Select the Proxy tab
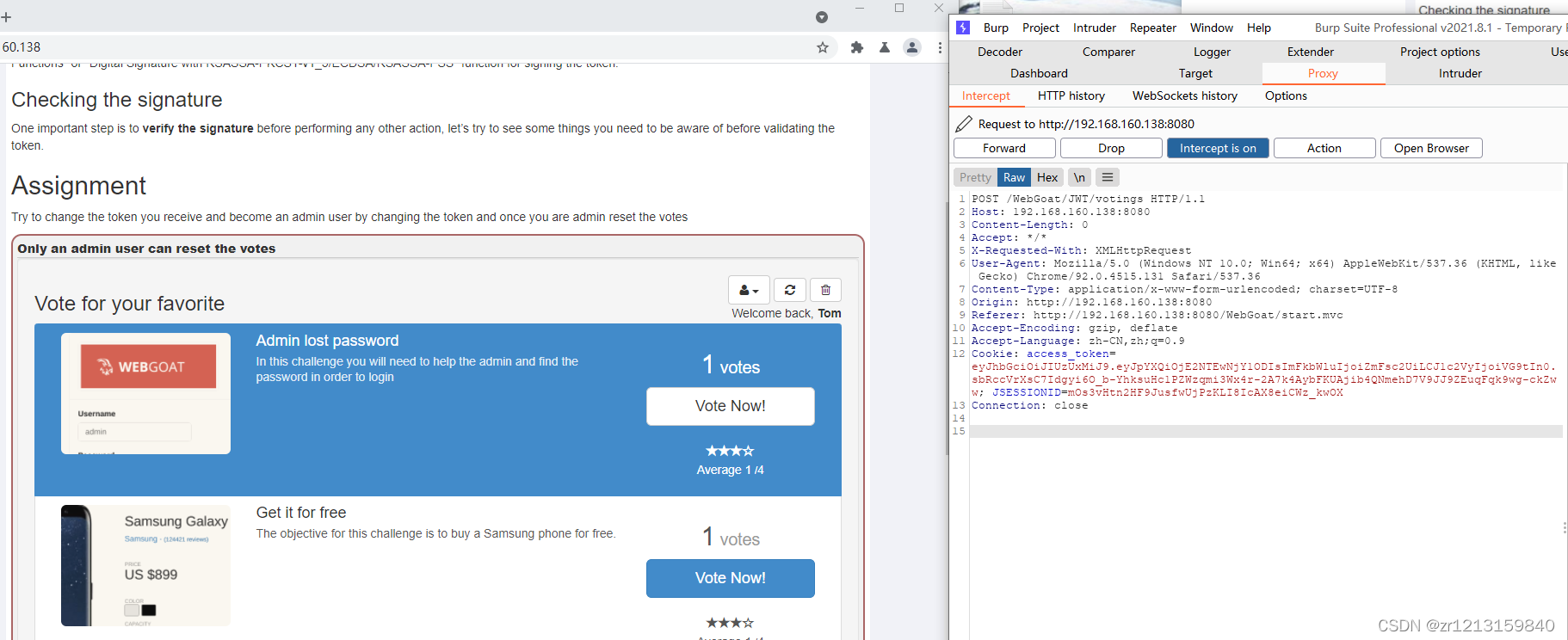1568x640 pixels. click(x=1323, y=73)
